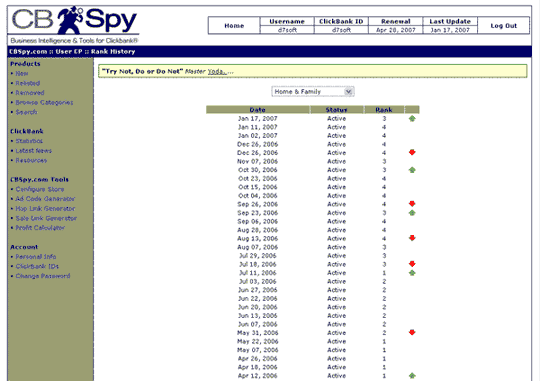
Task: Click the Date column header
Action: [257, 110]
